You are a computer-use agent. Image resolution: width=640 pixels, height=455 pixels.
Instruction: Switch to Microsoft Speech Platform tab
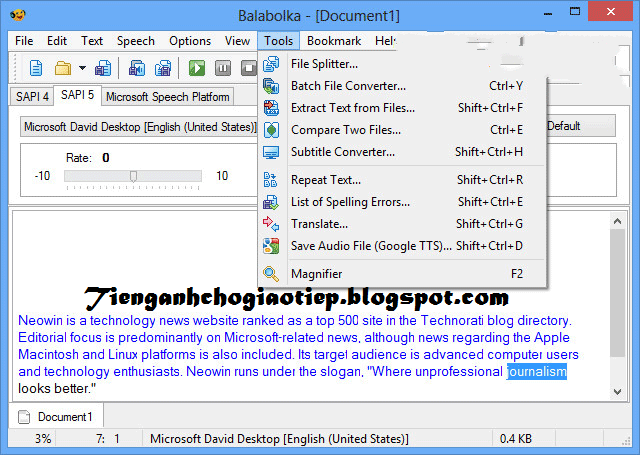[x=167, y=97]
